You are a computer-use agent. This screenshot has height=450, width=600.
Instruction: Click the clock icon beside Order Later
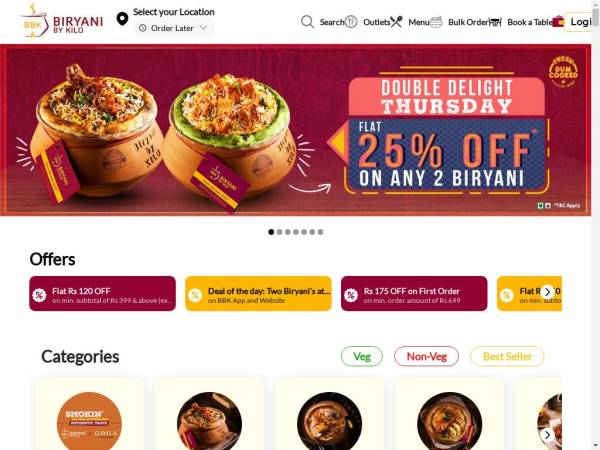pyautogui.click(x=142, y=28)
